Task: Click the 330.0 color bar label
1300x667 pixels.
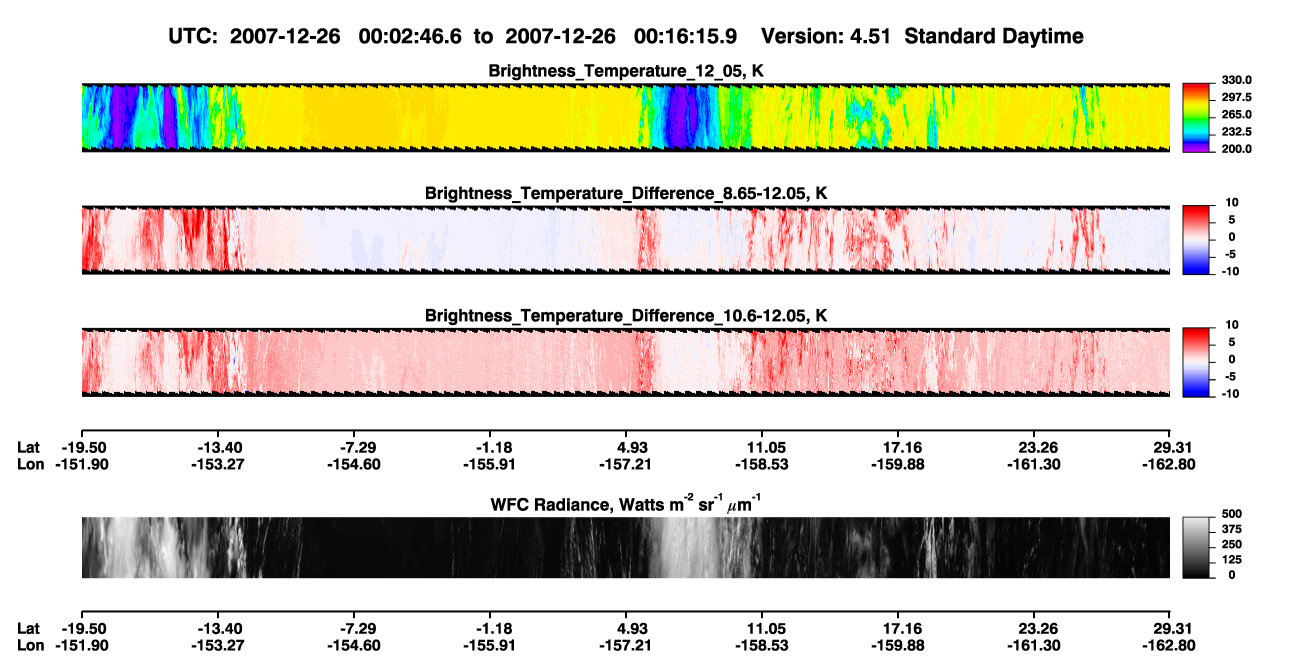Action: click(1236, 81)
